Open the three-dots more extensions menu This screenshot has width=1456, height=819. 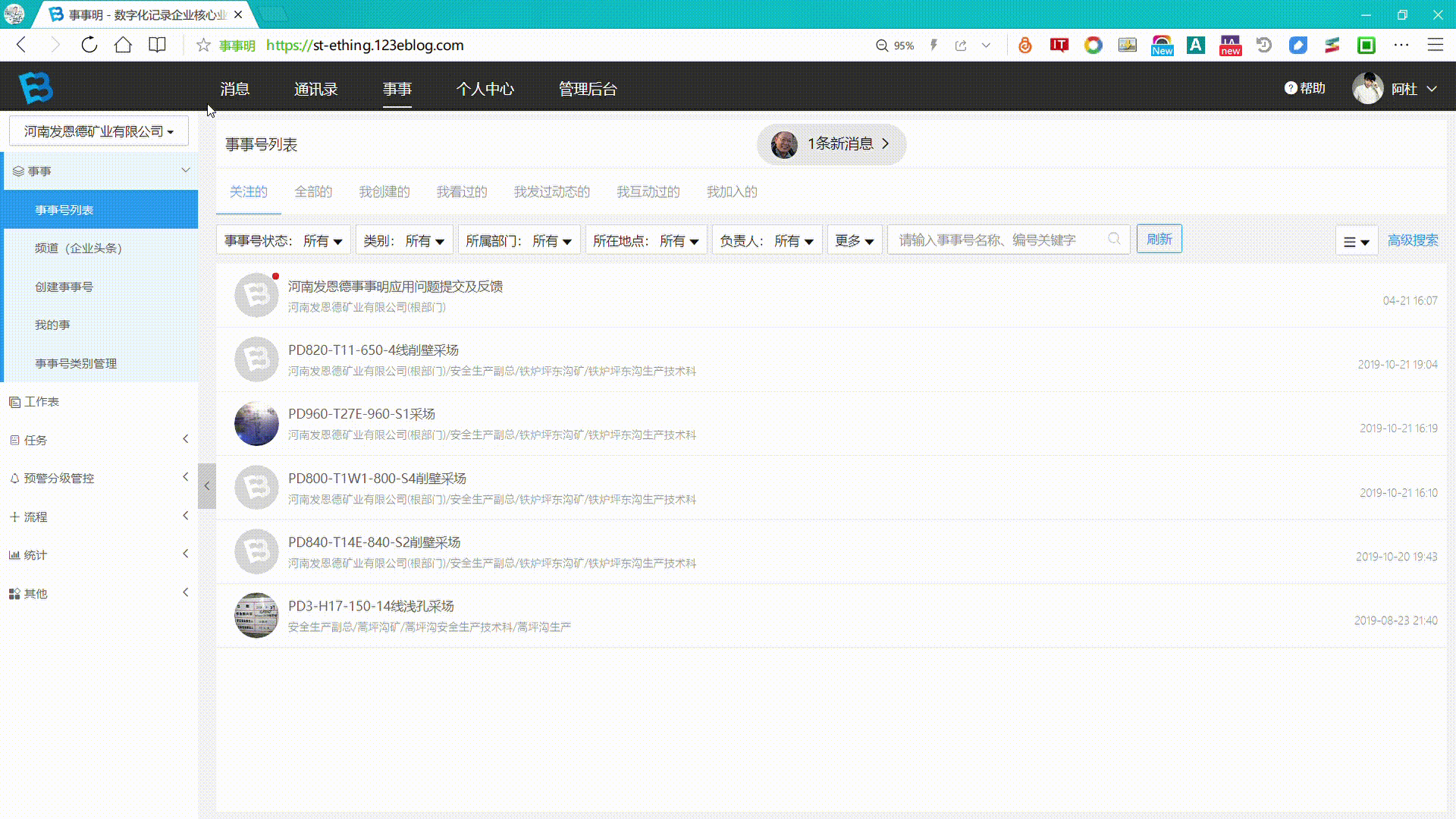(1401, 45)
